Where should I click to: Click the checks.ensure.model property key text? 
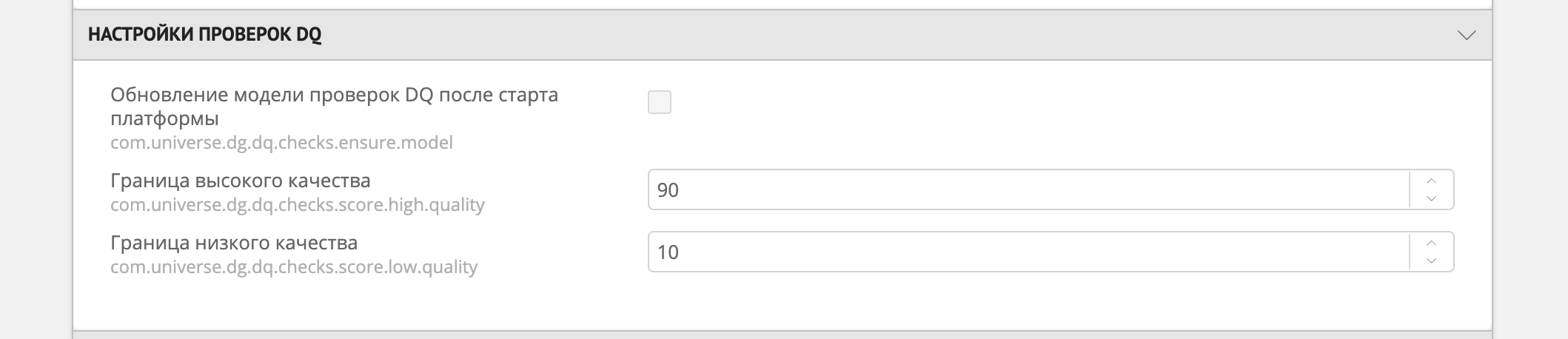pyautogui.click(x=281, y=142)
